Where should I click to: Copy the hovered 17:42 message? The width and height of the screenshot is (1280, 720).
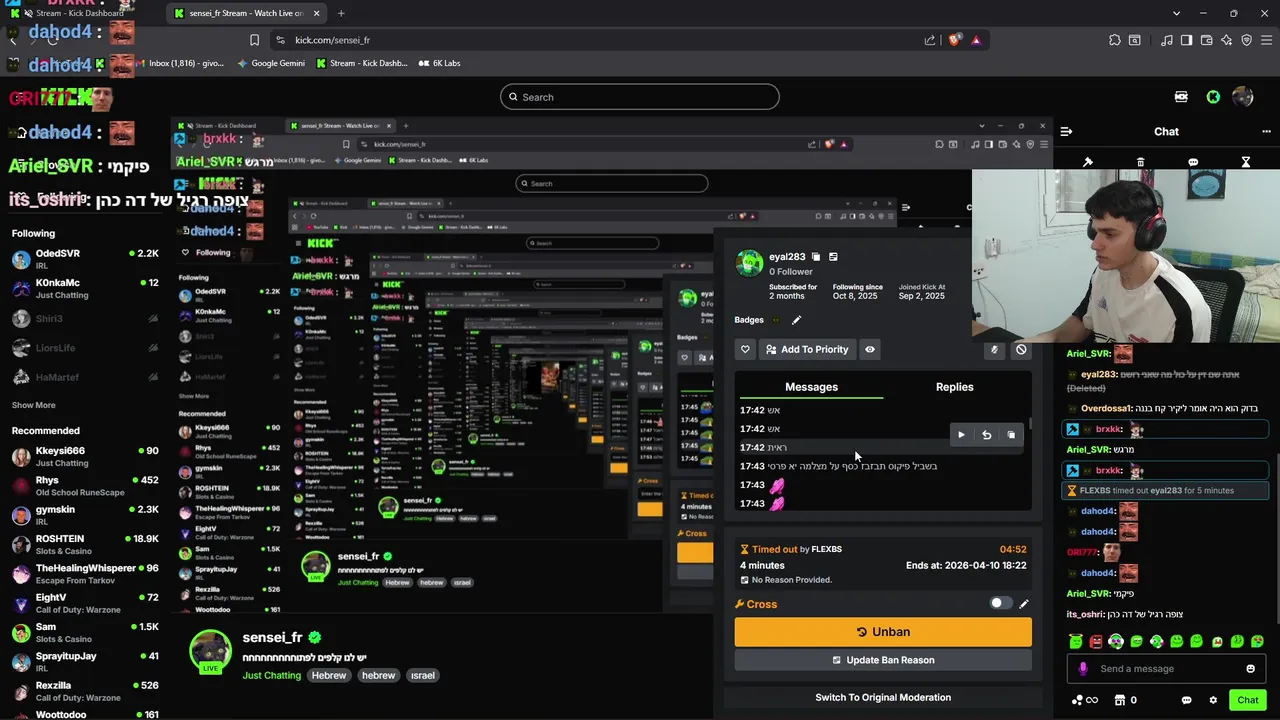tap(1011, 435)
